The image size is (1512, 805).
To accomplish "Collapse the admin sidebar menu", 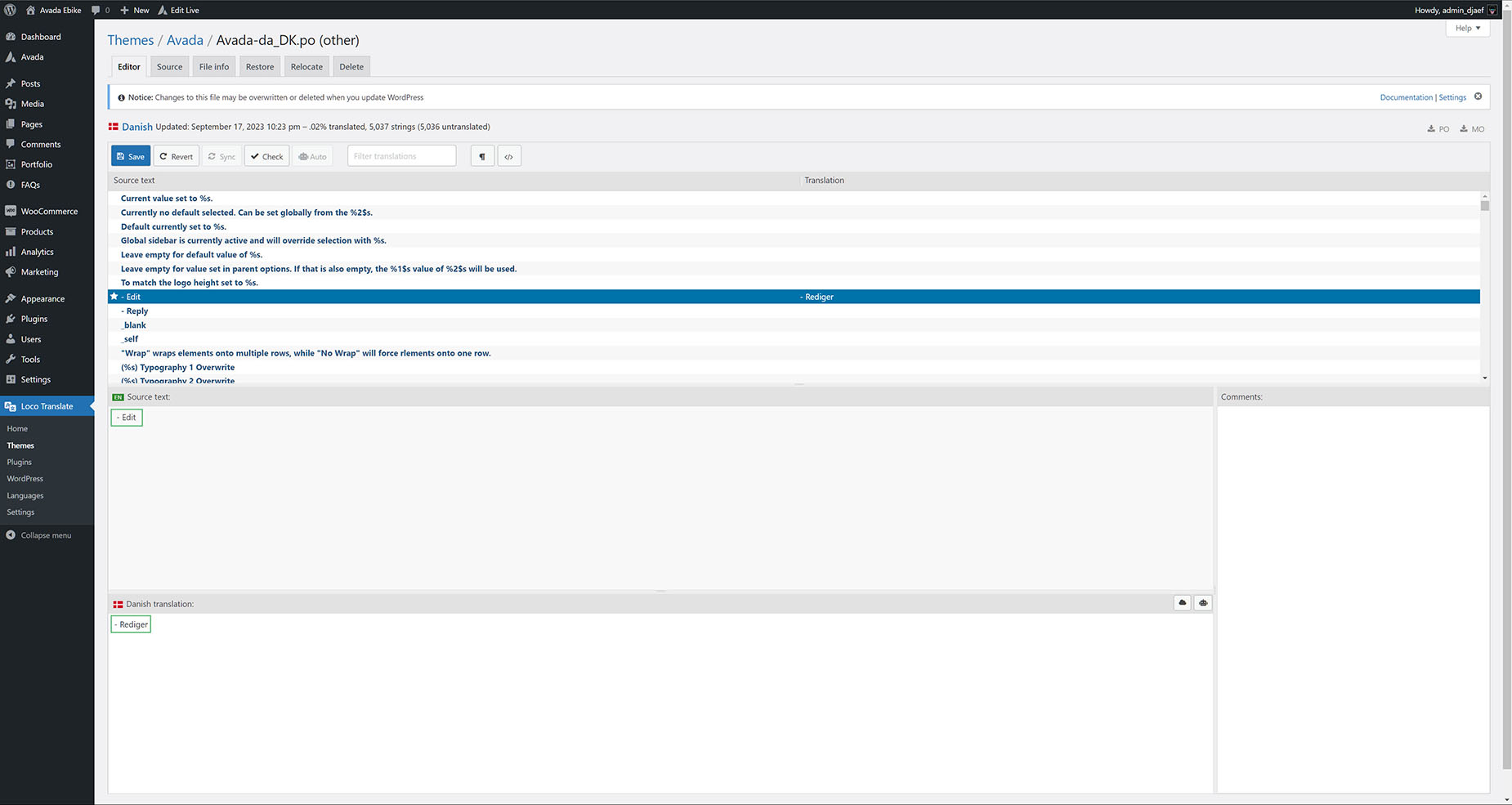I will tap(38, 535).
